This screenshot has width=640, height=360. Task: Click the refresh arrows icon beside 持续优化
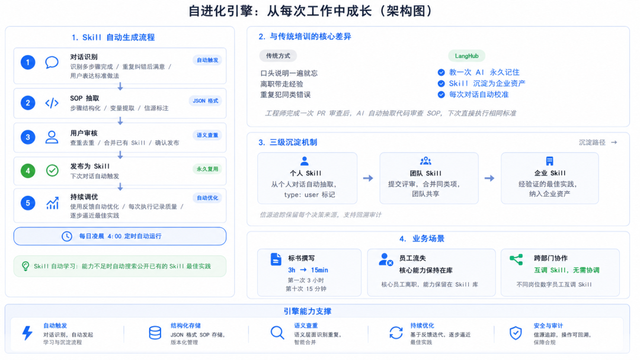[x=396, y=333]
